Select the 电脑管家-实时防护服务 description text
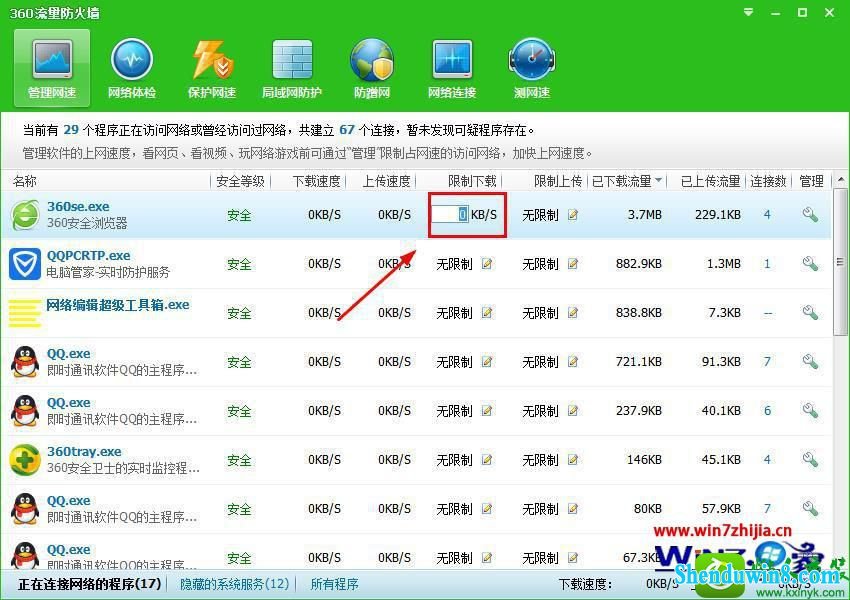 [108, 272]
